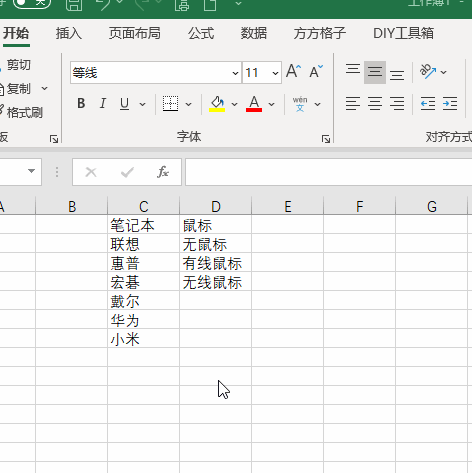Open the 数据 ribbon tab
The image size is (472, 473).
click(x=254, y=33)
